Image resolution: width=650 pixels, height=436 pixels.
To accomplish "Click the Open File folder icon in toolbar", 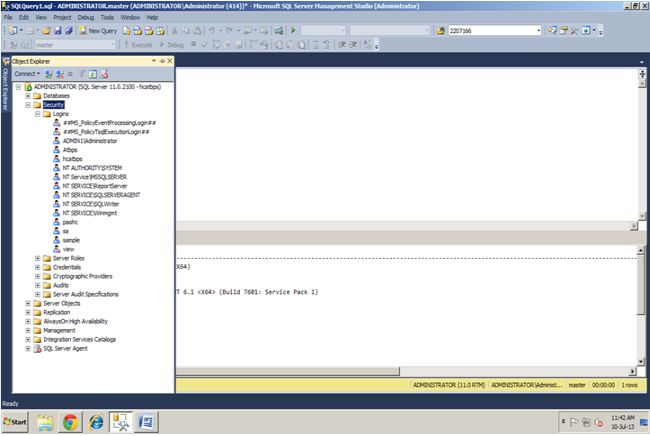I will pos(46,31).
